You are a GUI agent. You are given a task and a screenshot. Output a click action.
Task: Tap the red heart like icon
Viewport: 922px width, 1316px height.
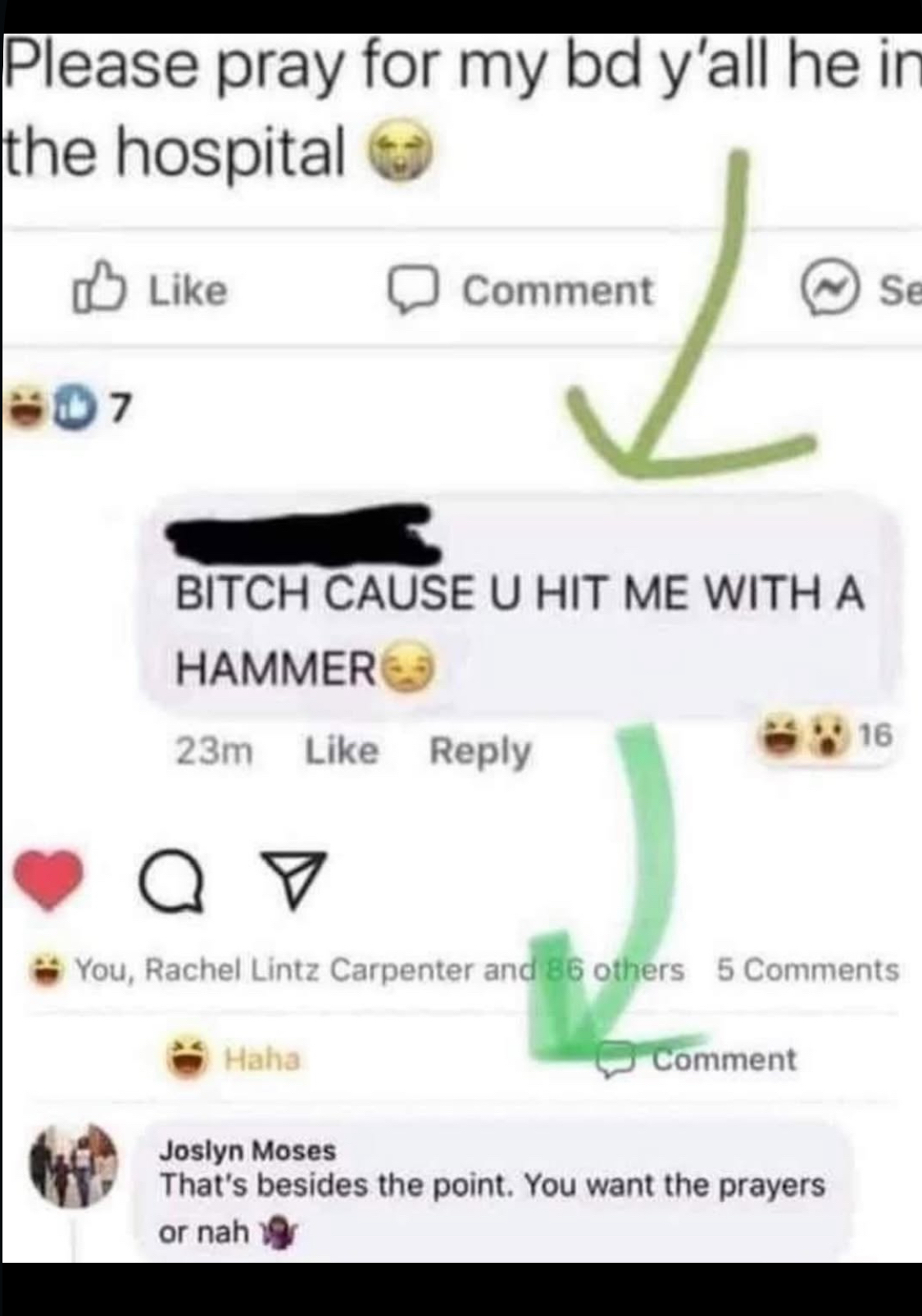click(48, 879)
